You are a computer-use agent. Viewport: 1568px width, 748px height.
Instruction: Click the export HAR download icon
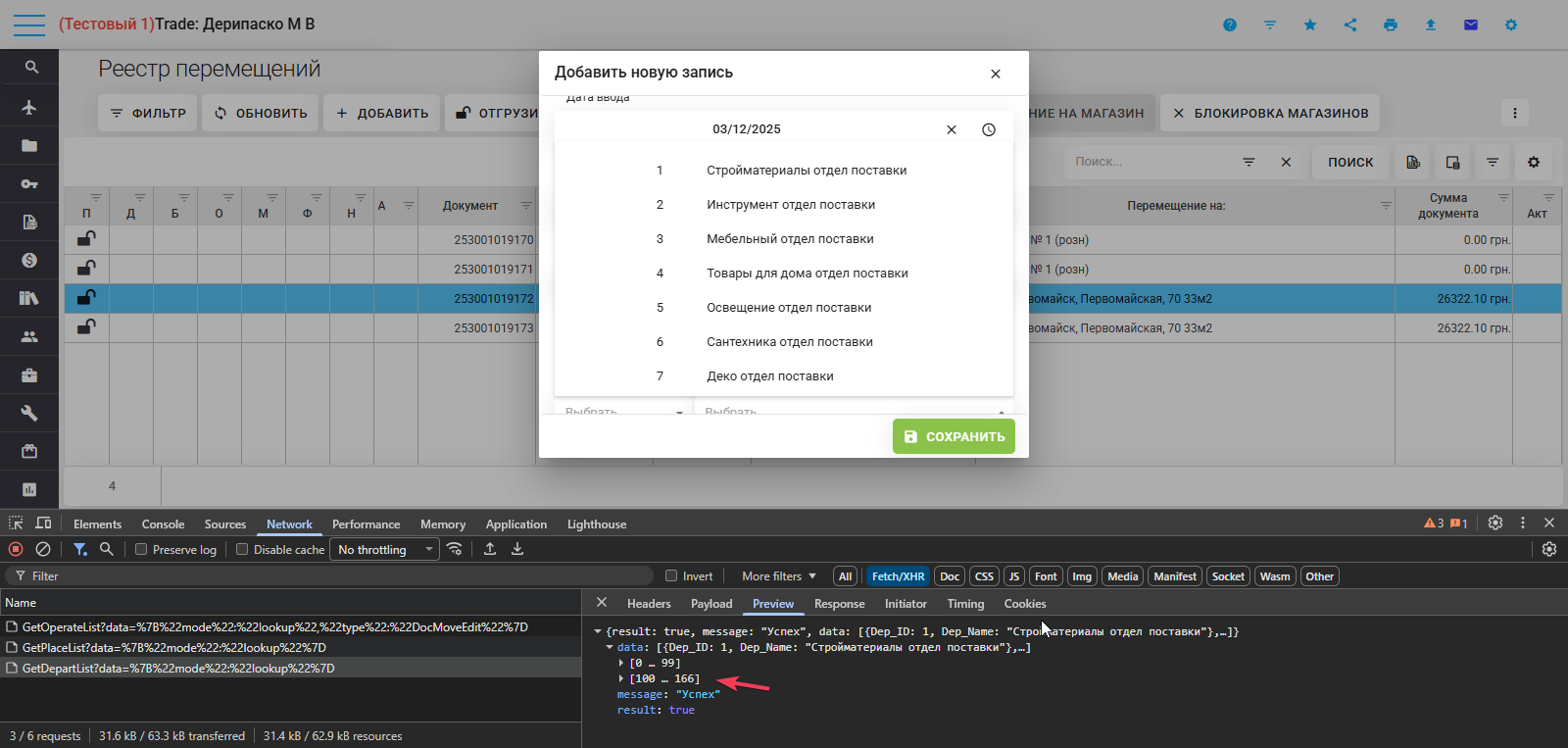[x=517, y=549]
